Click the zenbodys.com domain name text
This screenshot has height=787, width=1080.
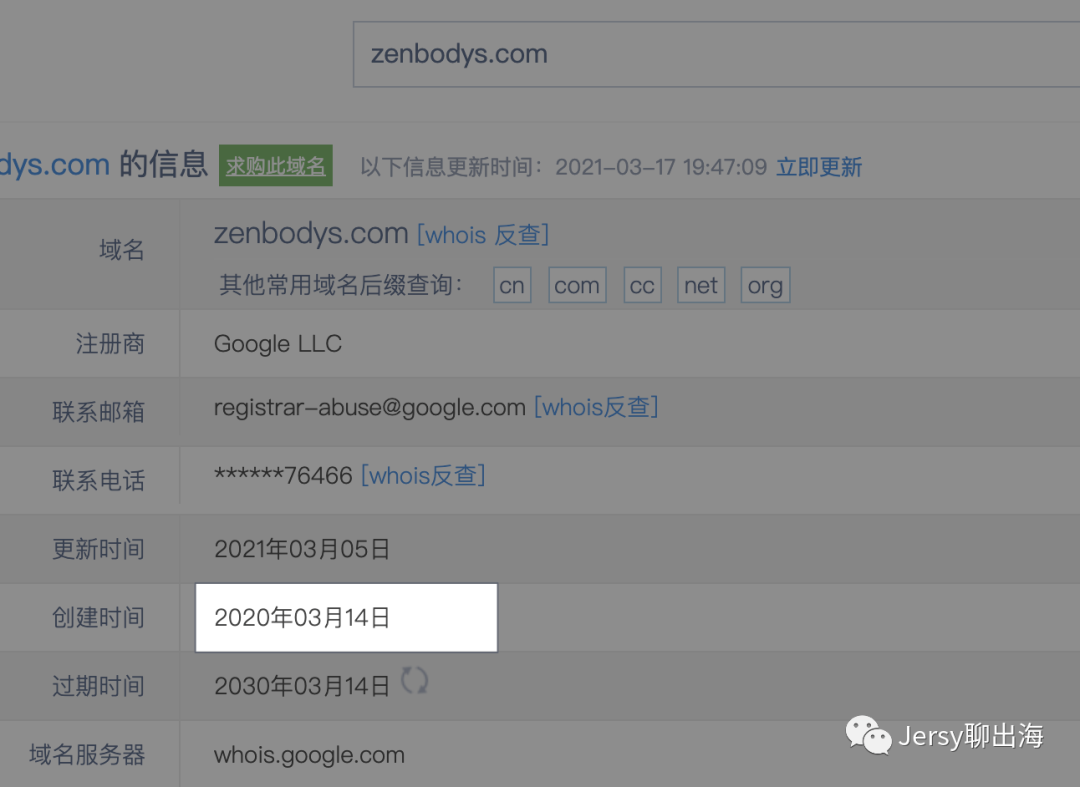click(311, 233)
